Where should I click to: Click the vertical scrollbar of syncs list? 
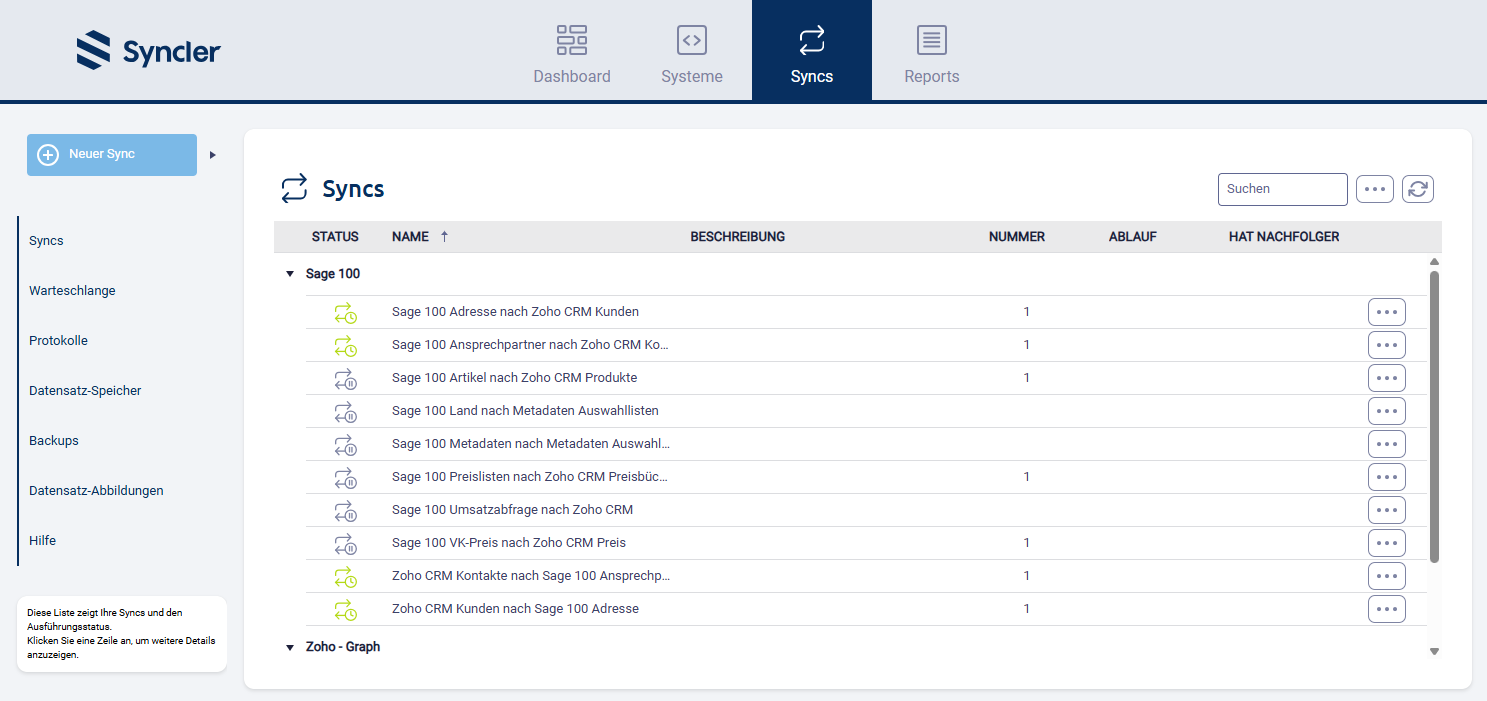click(1434, 415)
